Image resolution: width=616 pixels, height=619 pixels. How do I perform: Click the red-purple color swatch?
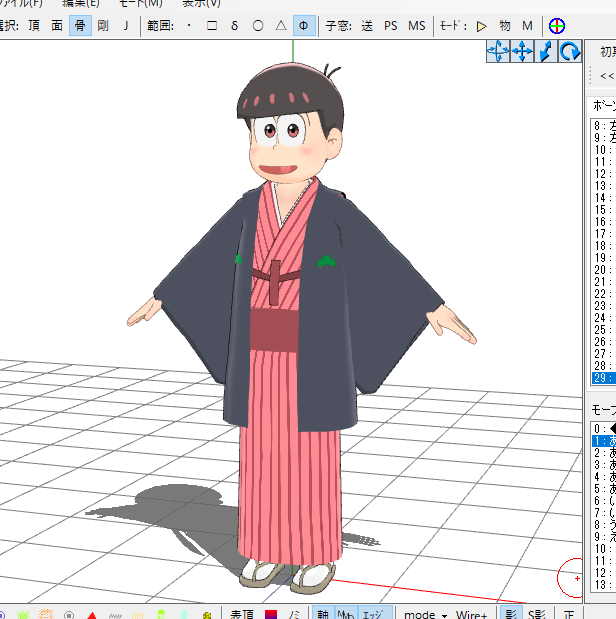[271, 614]
